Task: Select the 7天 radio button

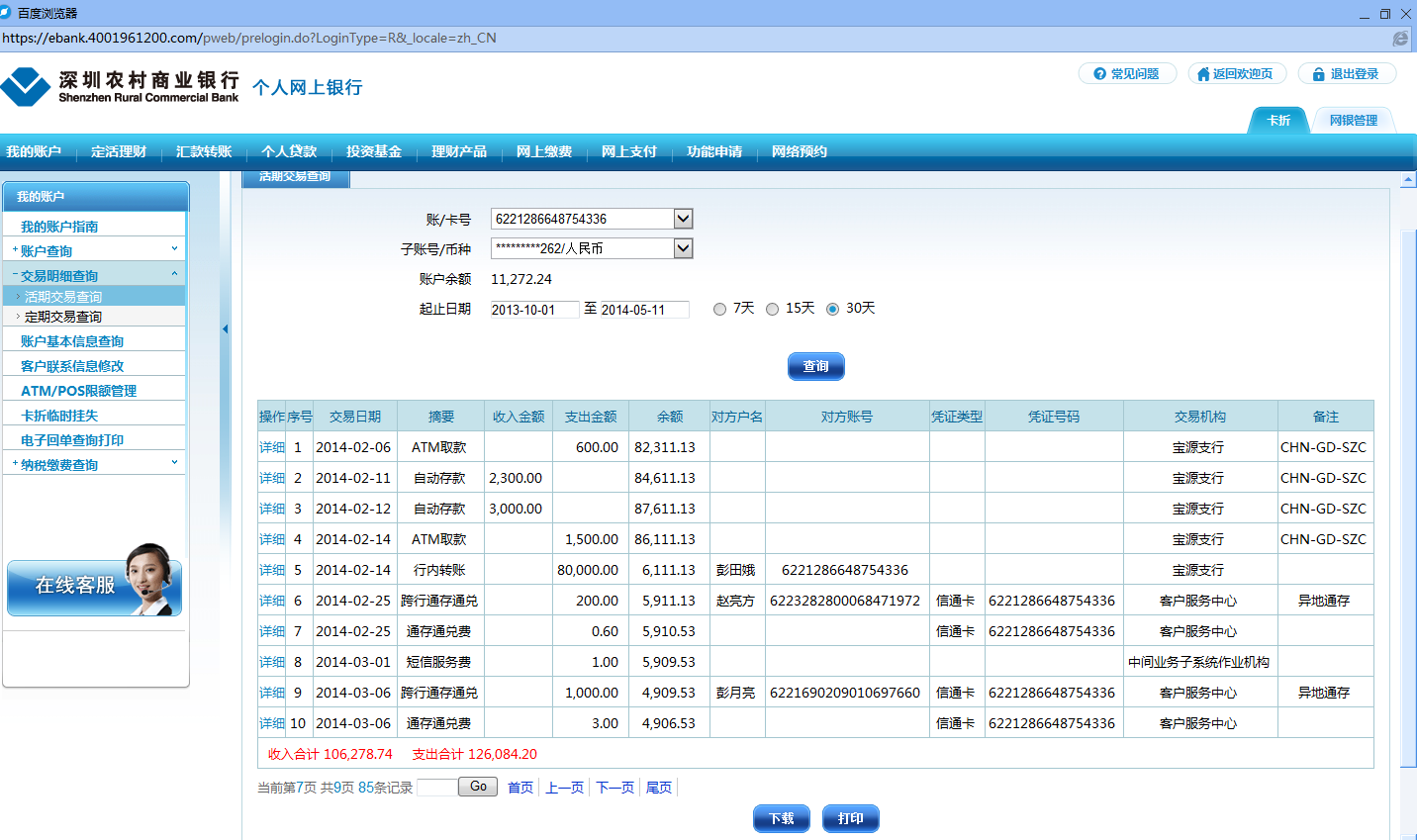Action: click(720, 310)
